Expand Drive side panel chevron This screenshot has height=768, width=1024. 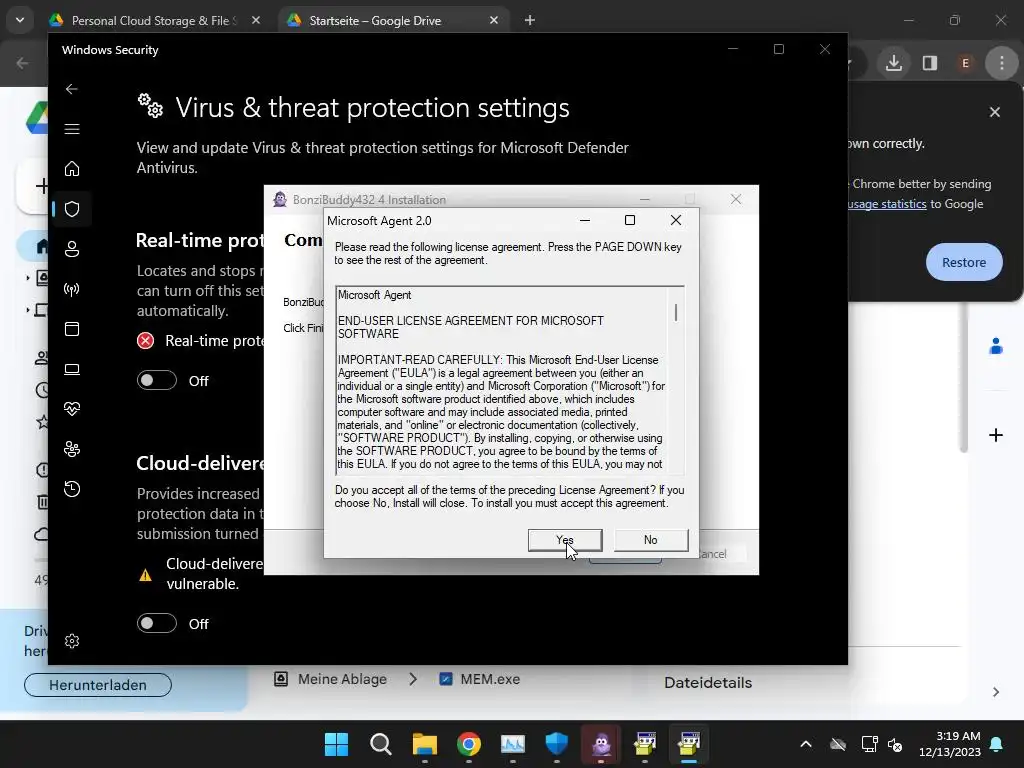995,692
